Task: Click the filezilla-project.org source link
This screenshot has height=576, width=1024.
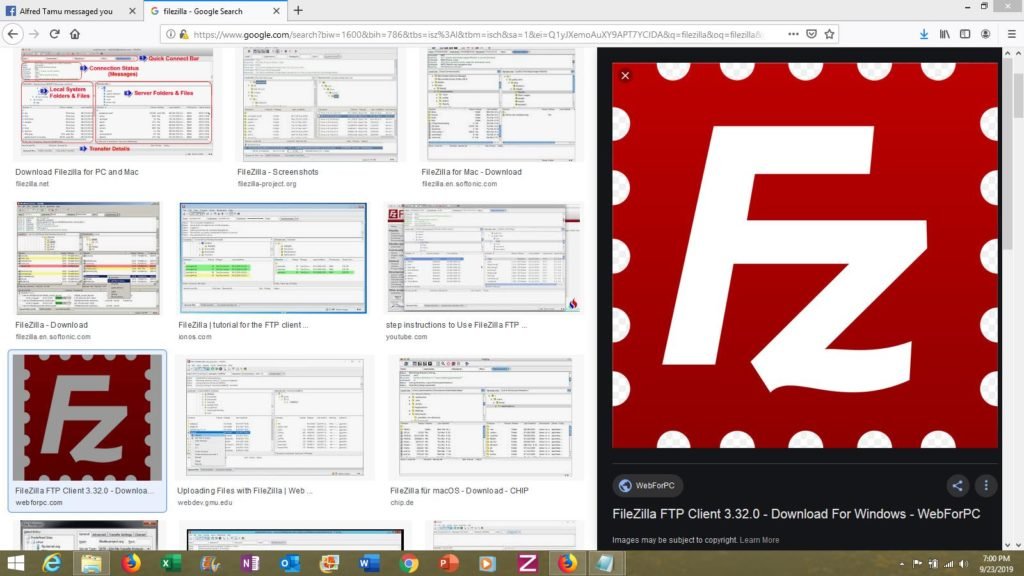Action: coord(267,184)
